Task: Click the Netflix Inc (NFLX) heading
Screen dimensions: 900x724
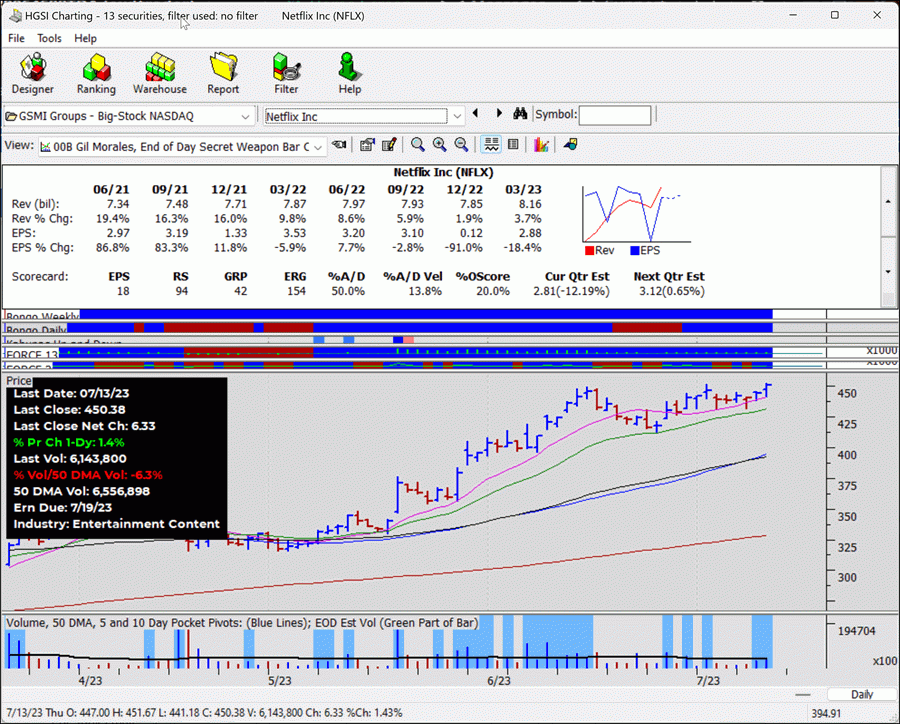Action: [443, 172]
